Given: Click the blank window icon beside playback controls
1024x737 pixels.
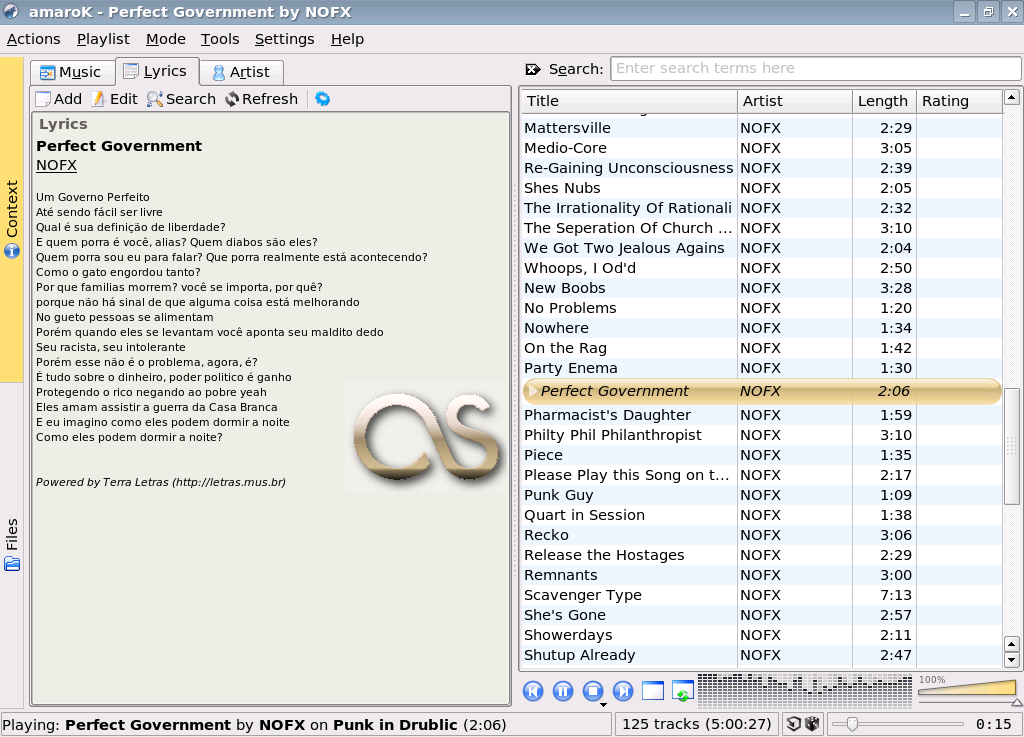Looking at the screenshot, I should tap(653, 691).
